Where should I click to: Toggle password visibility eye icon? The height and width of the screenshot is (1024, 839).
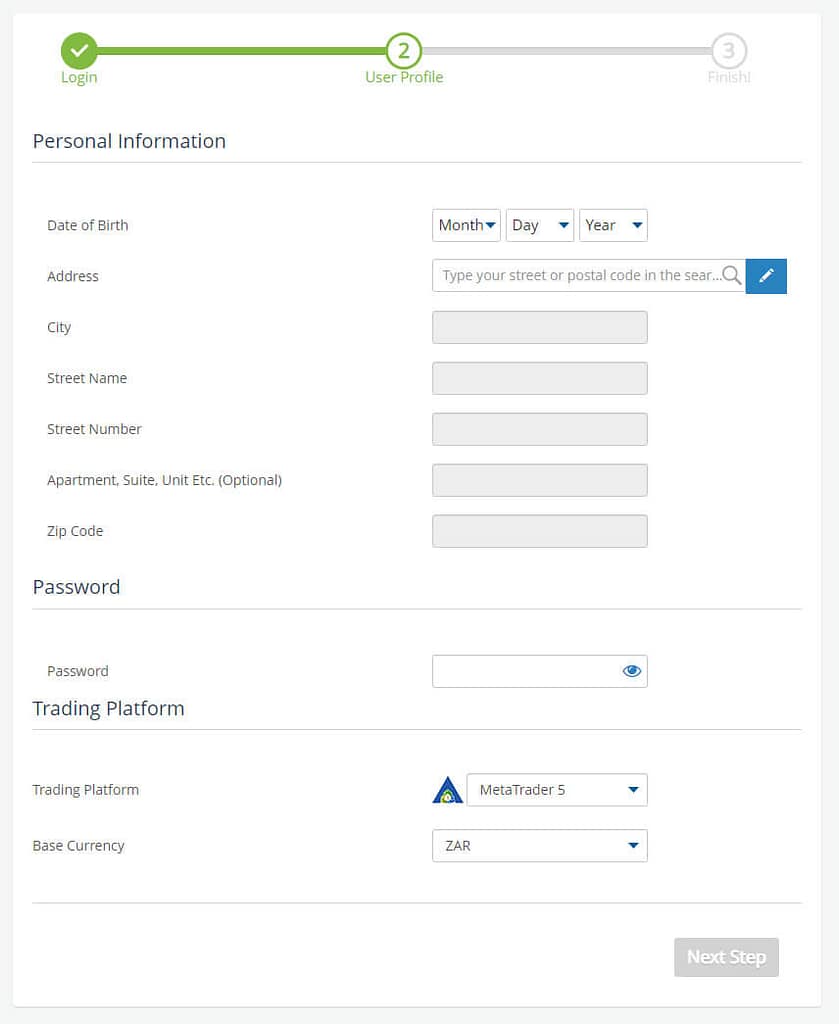click(631, 671)
